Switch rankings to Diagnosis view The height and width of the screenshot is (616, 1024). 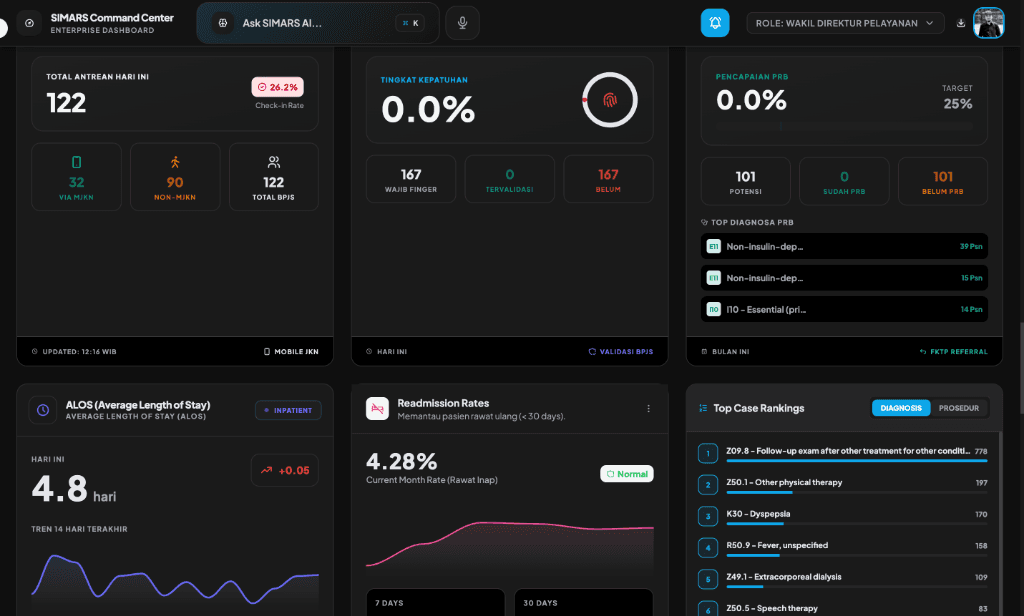point(901,408)
